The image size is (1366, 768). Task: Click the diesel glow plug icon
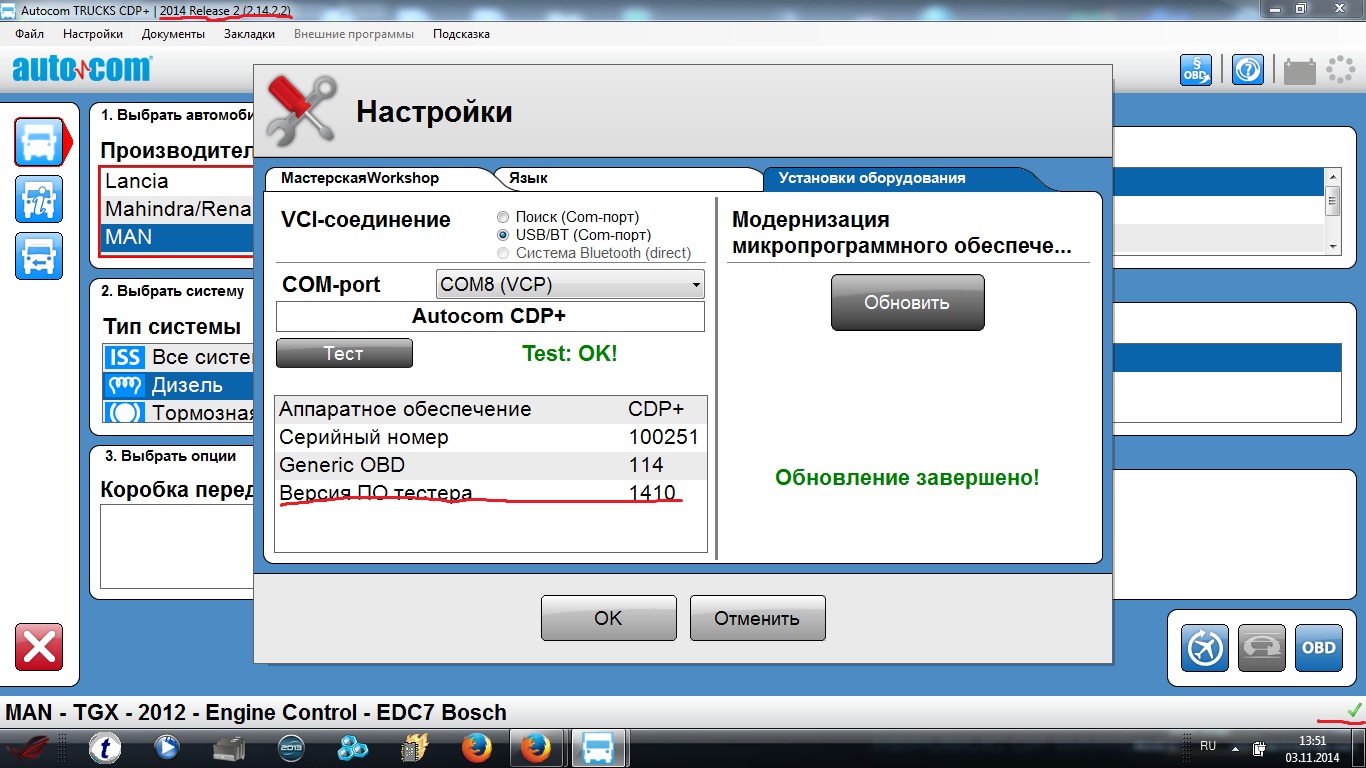click(125, 385)
